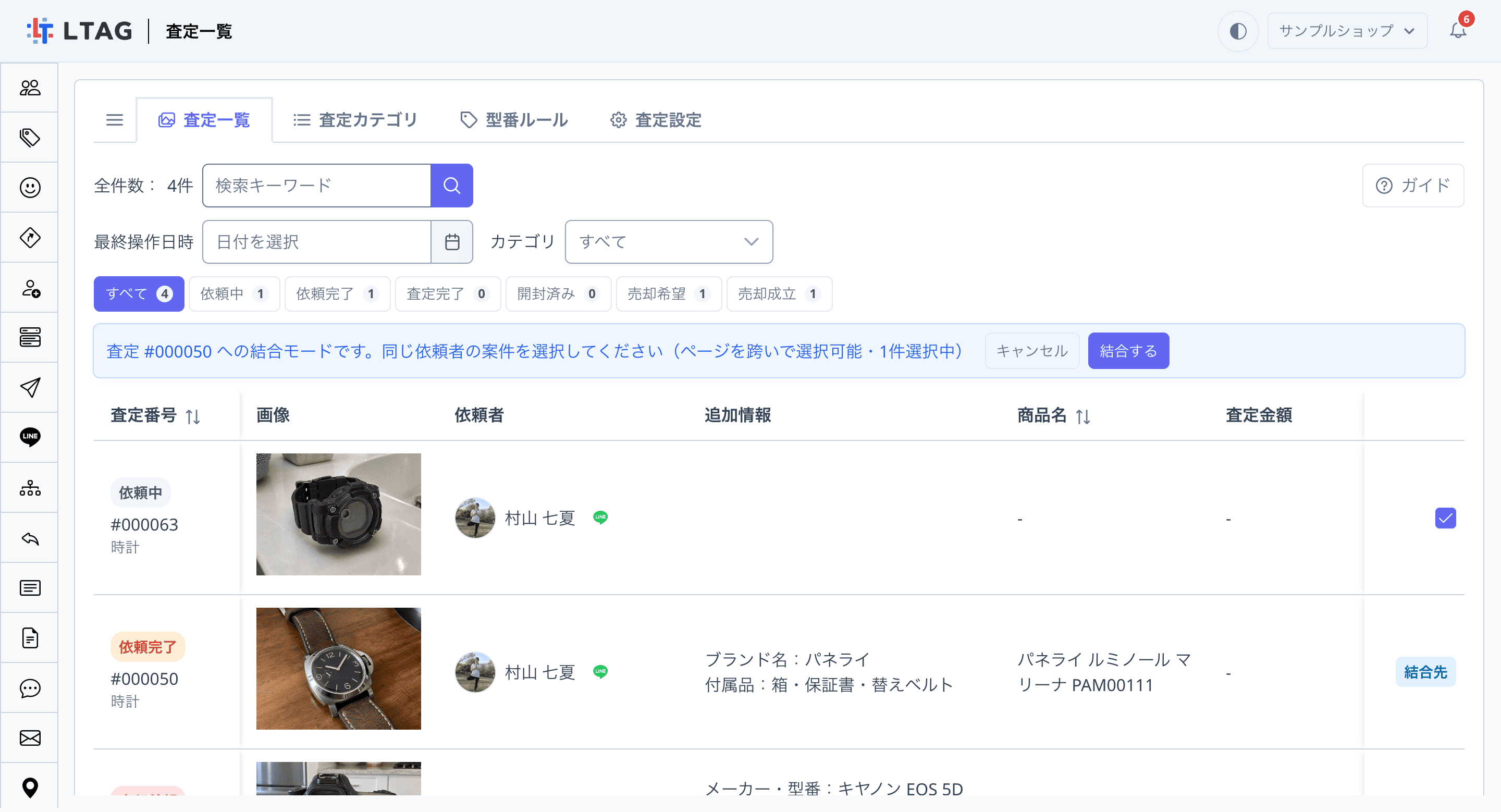Sort by 商品名 column arrows
The height and width of the screenshot is (812, 1501).
(1082, 416)
